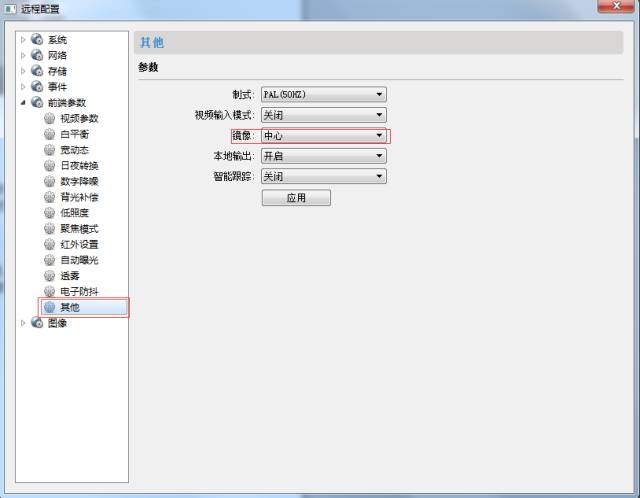This screenshot has width=640, height=498.
Task: Click the 红外设置 gear icon
Action: pyautogui.click(x=50, y=244)
